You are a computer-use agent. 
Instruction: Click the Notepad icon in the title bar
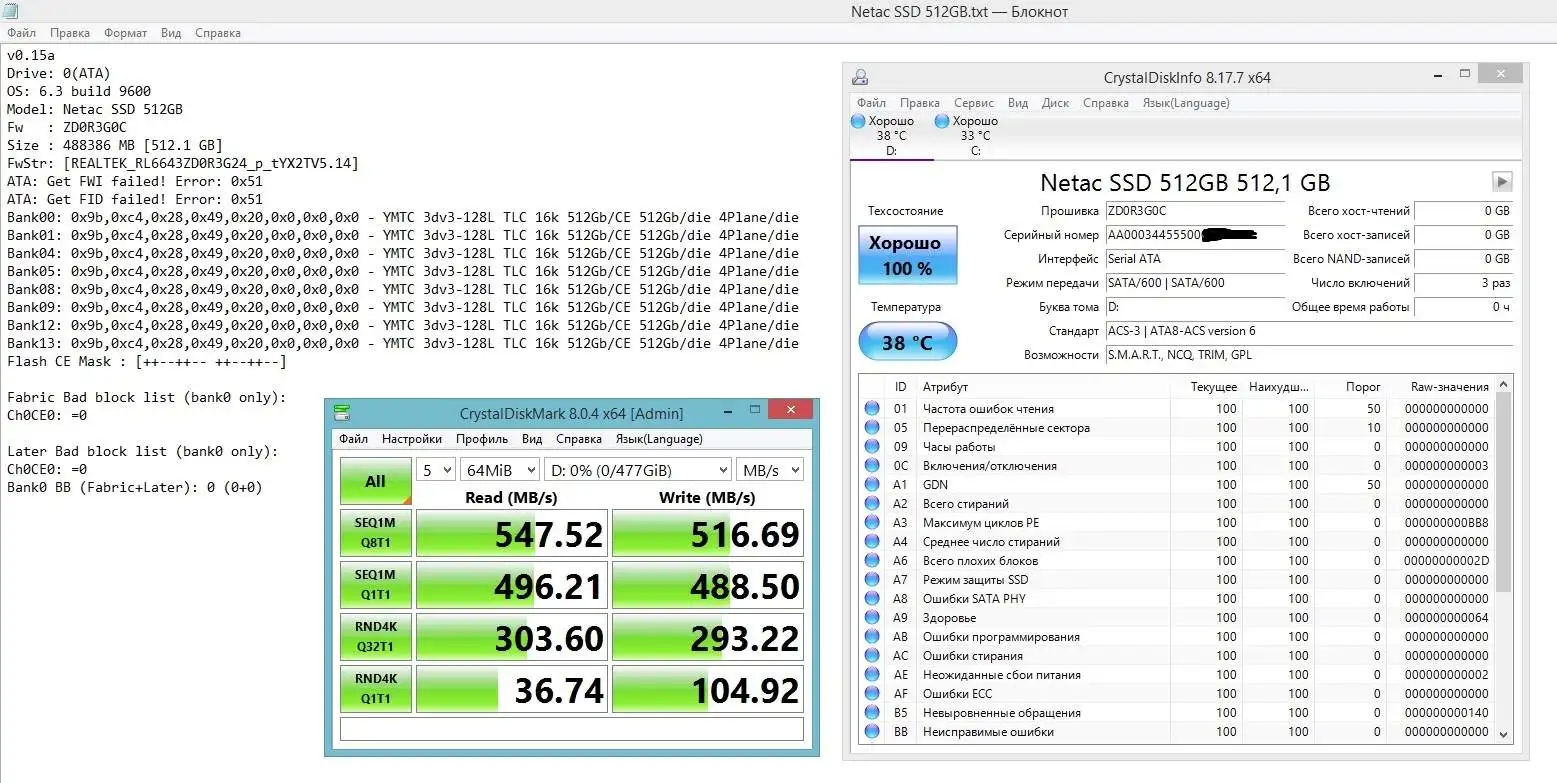pyautogui.click(x=10, y=11)
